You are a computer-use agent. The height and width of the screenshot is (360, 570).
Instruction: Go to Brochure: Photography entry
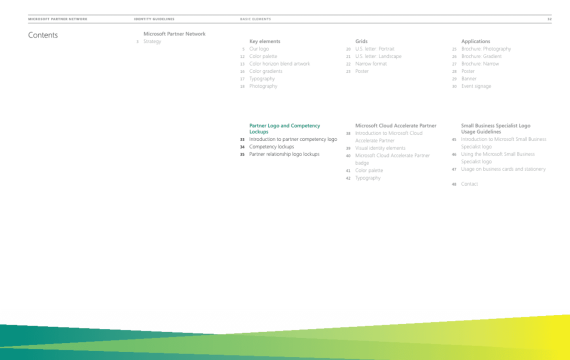click(x=486, y=49)
